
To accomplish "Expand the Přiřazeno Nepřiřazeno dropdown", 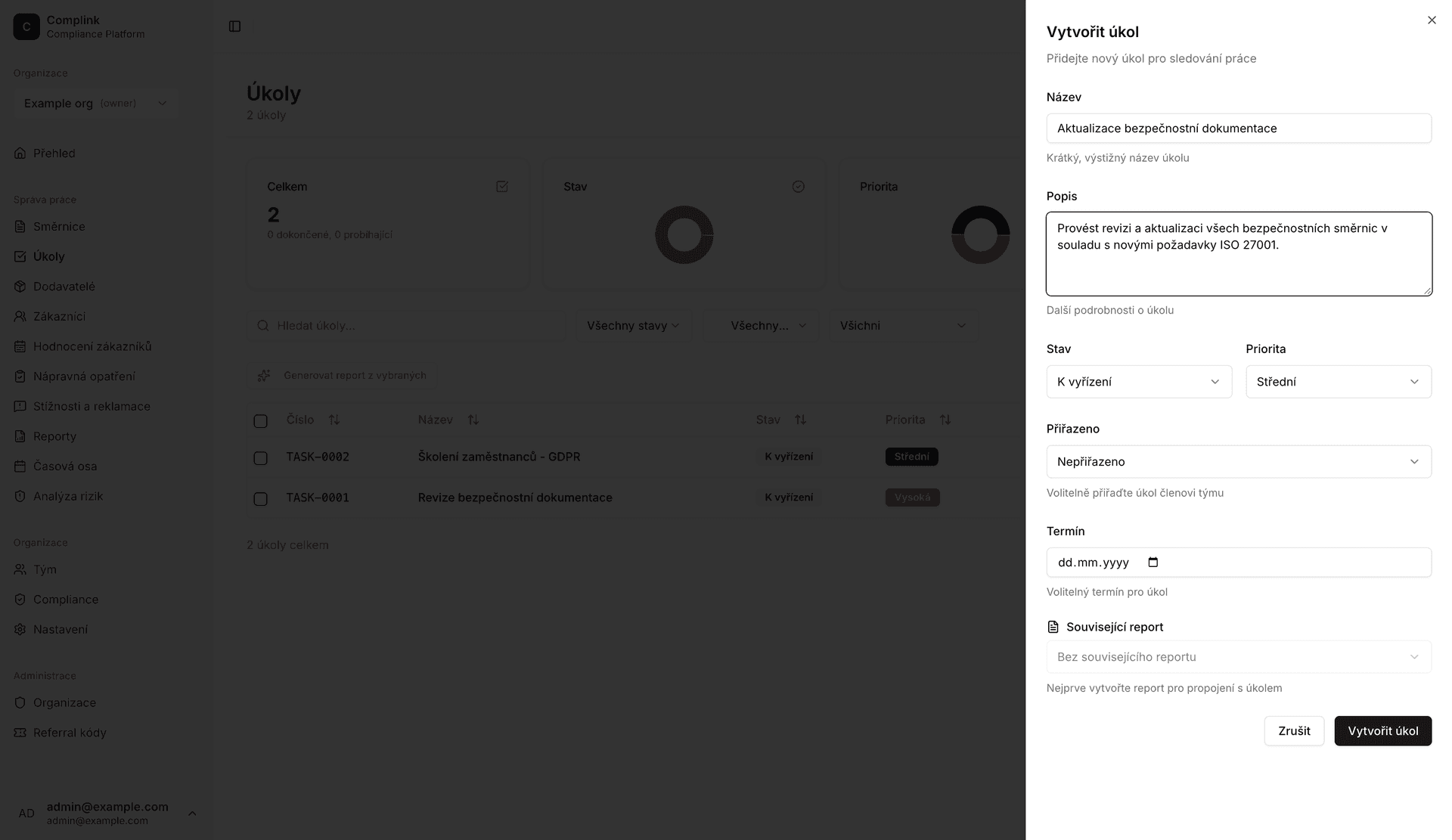I will (x=1238, y=462).
